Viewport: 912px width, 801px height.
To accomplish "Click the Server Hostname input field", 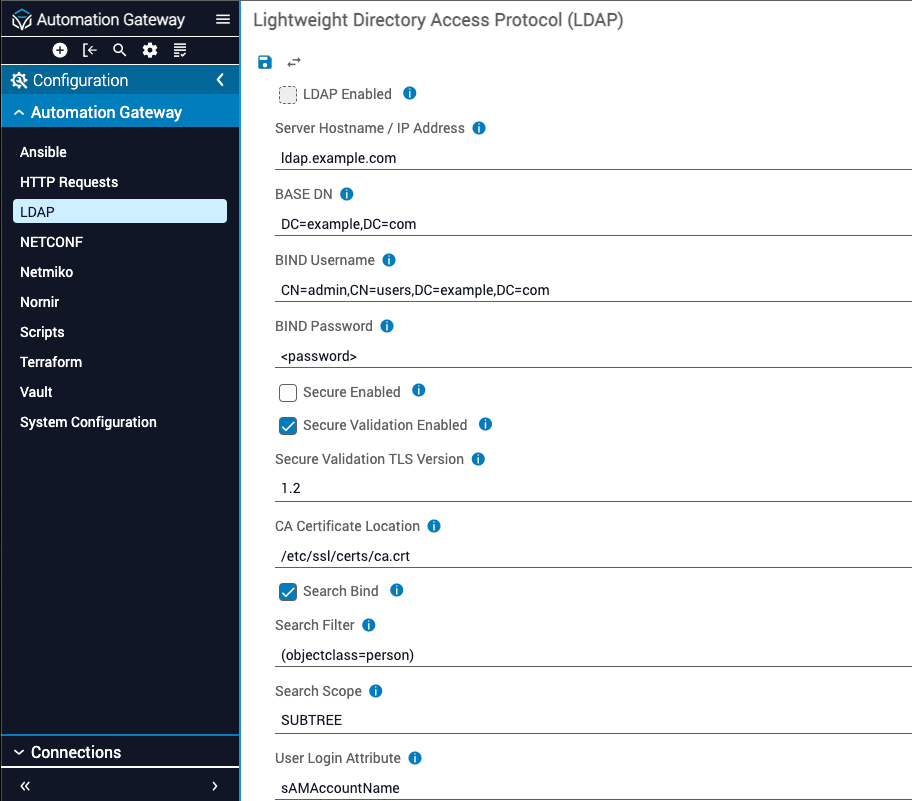I will [x=590, y=158].
